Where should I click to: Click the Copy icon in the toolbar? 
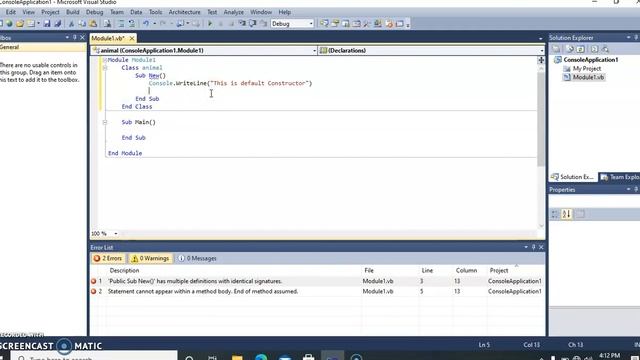[x=82, y=24]
